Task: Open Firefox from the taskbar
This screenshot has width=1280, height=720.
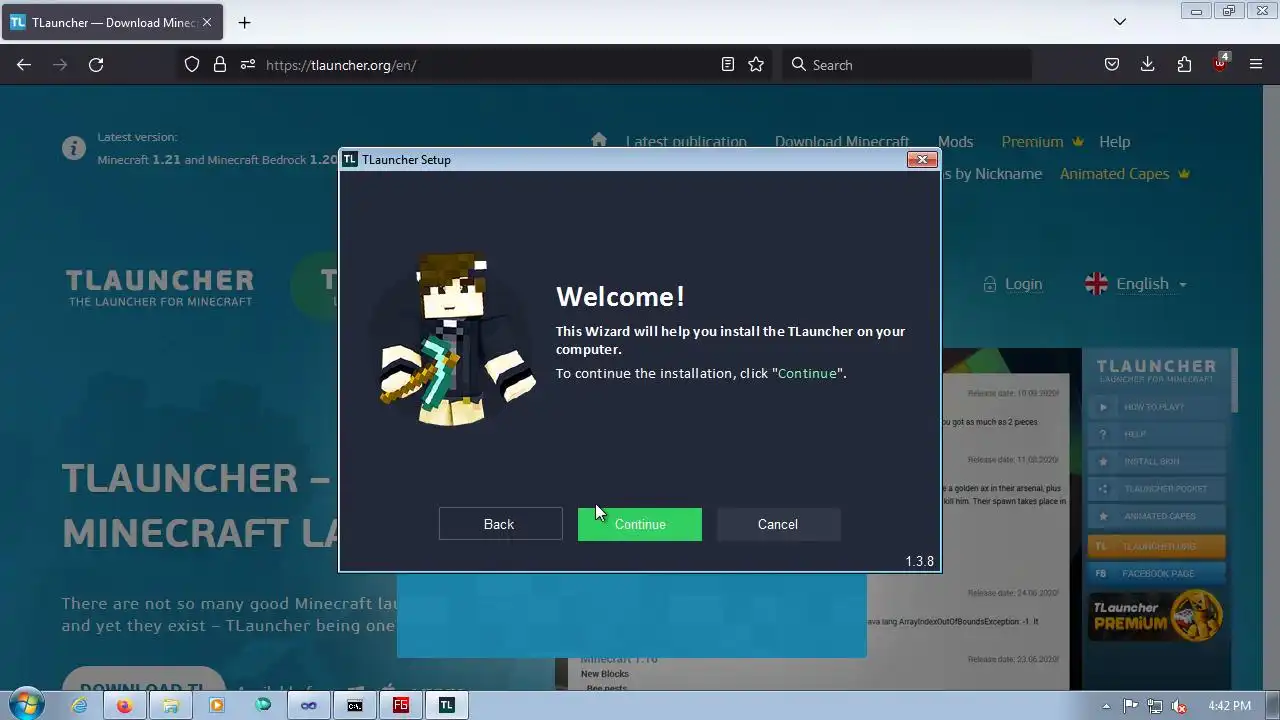Action: [124, 705]
